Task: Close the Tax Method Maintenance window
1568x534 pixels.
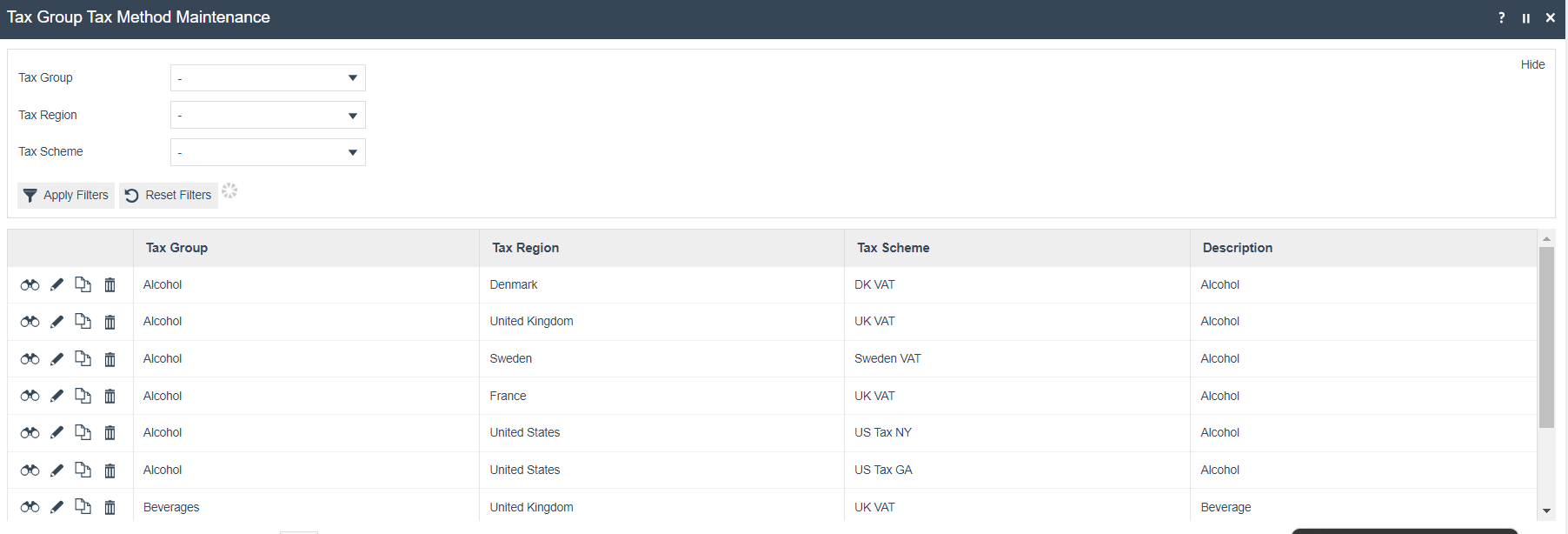Action: coord(1550,17)
